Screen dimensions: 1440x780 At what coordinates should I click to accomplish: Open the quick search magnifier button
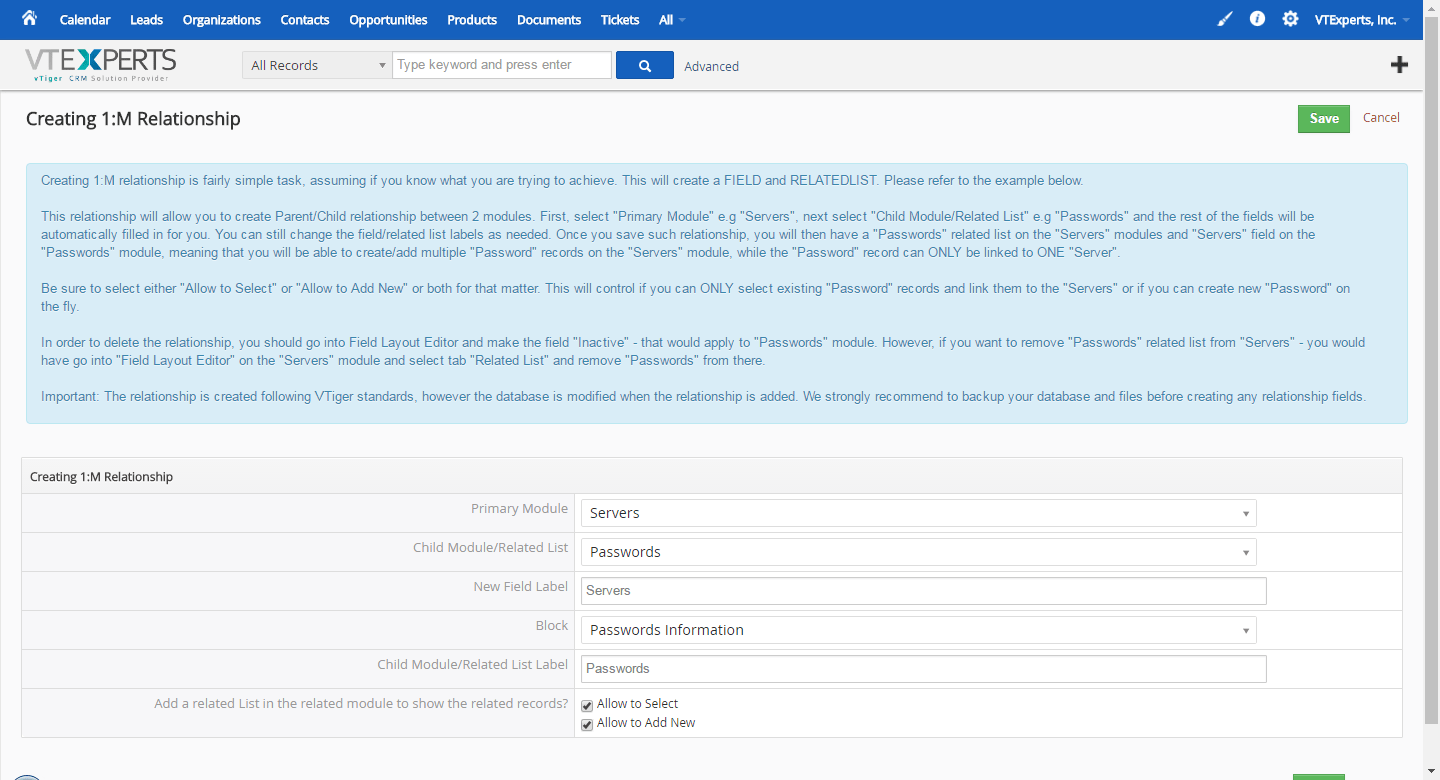click(x=644, y=64)
